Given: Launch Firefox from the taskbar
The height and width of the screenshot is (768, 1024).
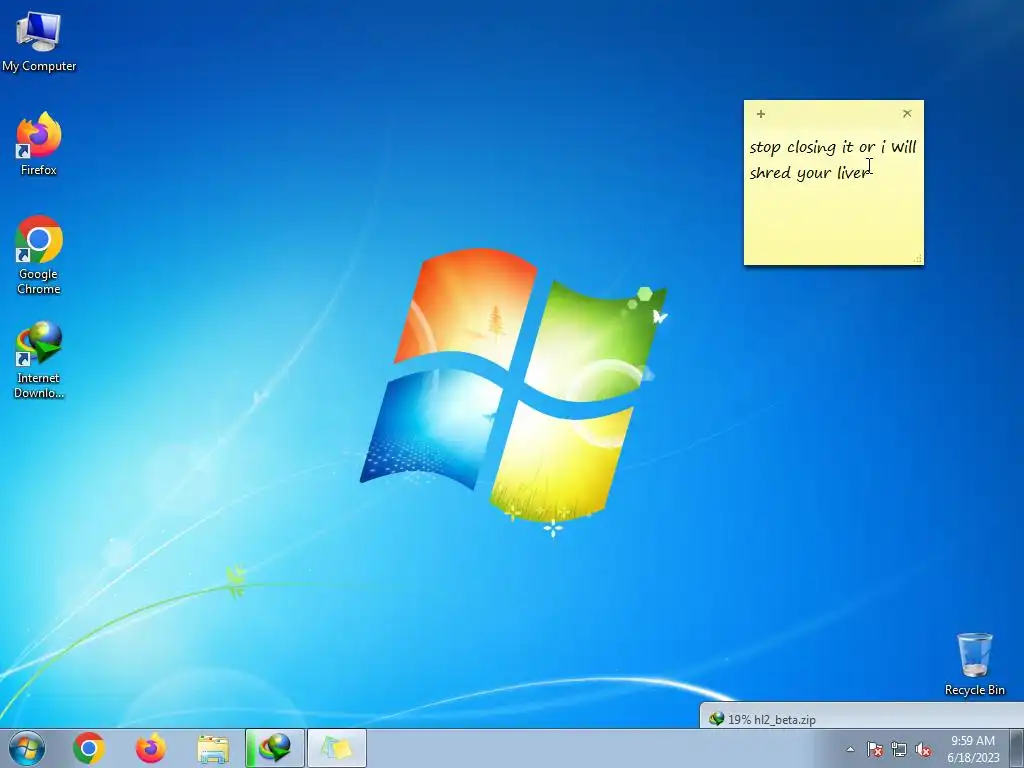Looking at the screenshot, I should point(150,748).
